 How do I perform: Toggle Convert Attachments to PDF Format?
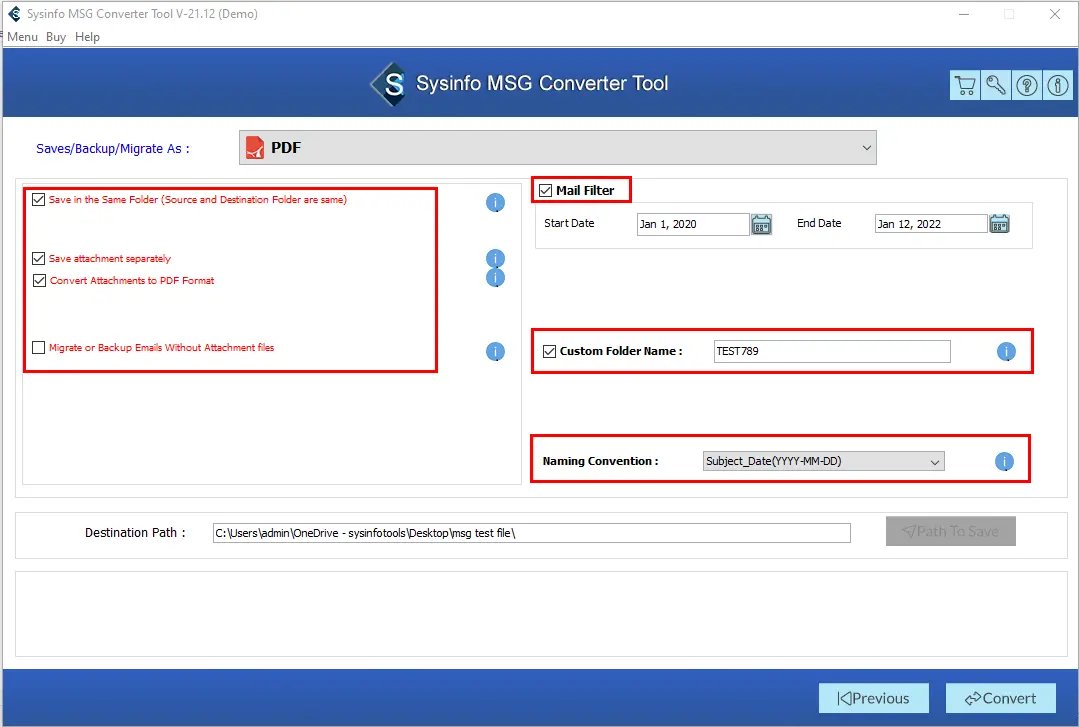[39, 281]
